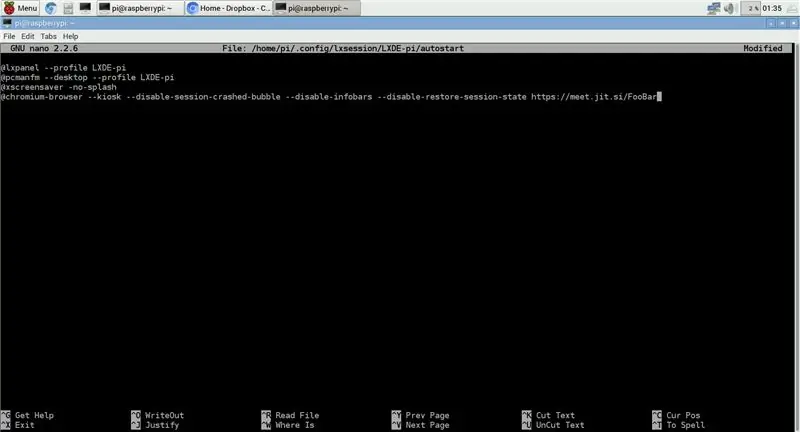Click the Cur Pos shortcut label

683,415
